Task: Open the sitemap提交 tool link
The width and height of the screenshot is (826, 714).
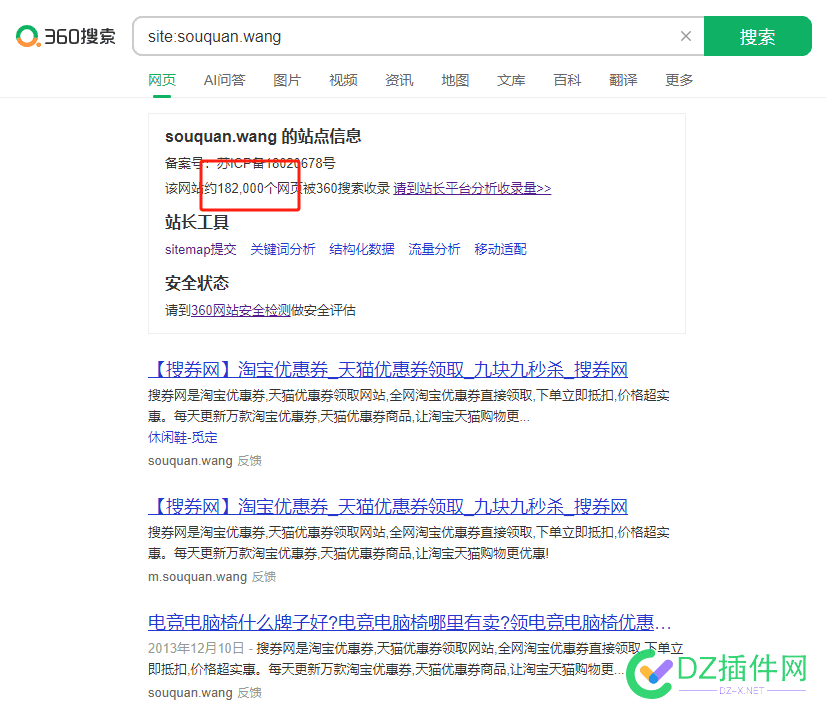Action: click(201, 249)
